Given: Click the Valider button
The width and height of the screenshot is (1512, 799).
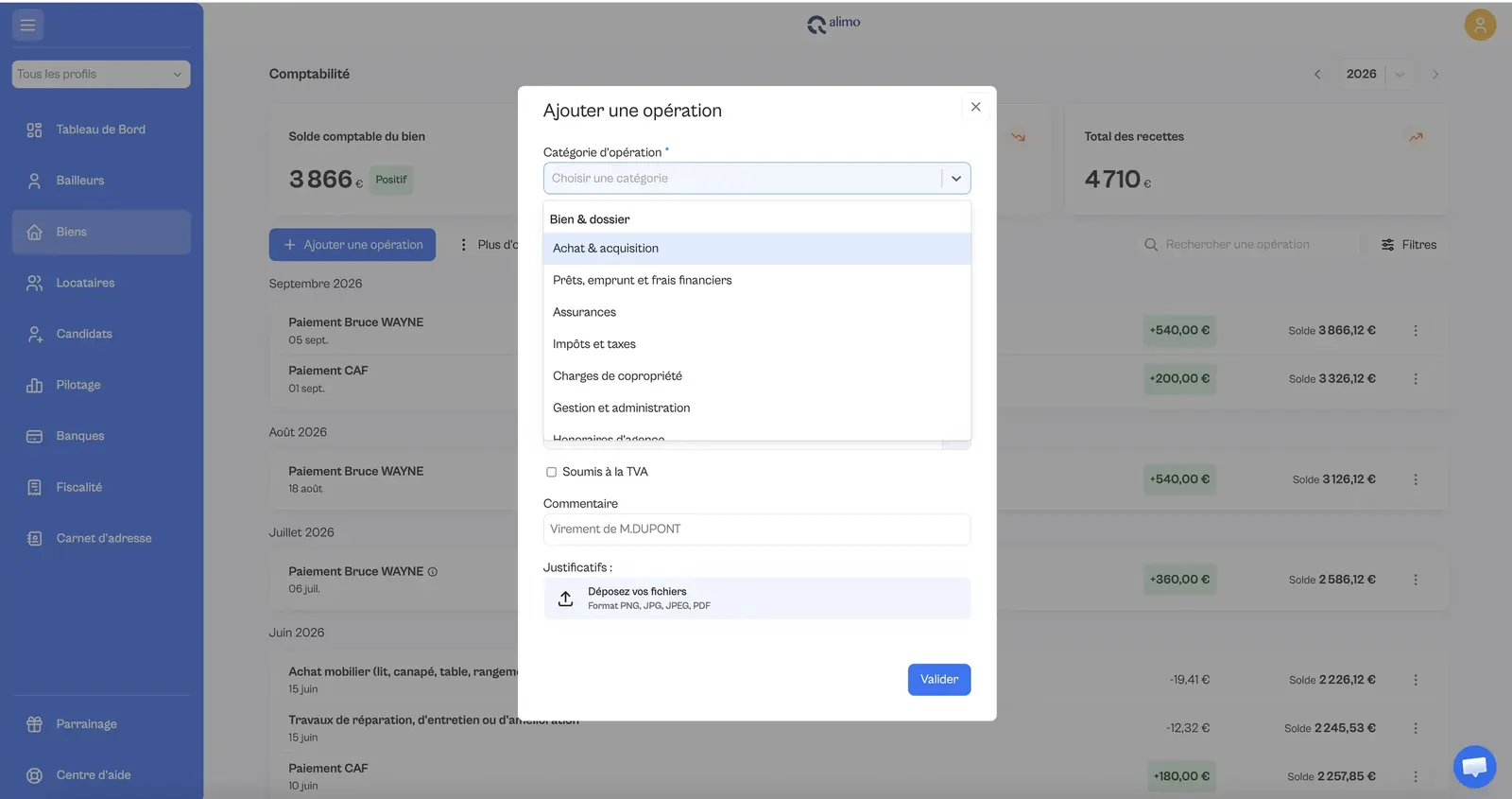Looking at the screenshot, I should point(939,680).
